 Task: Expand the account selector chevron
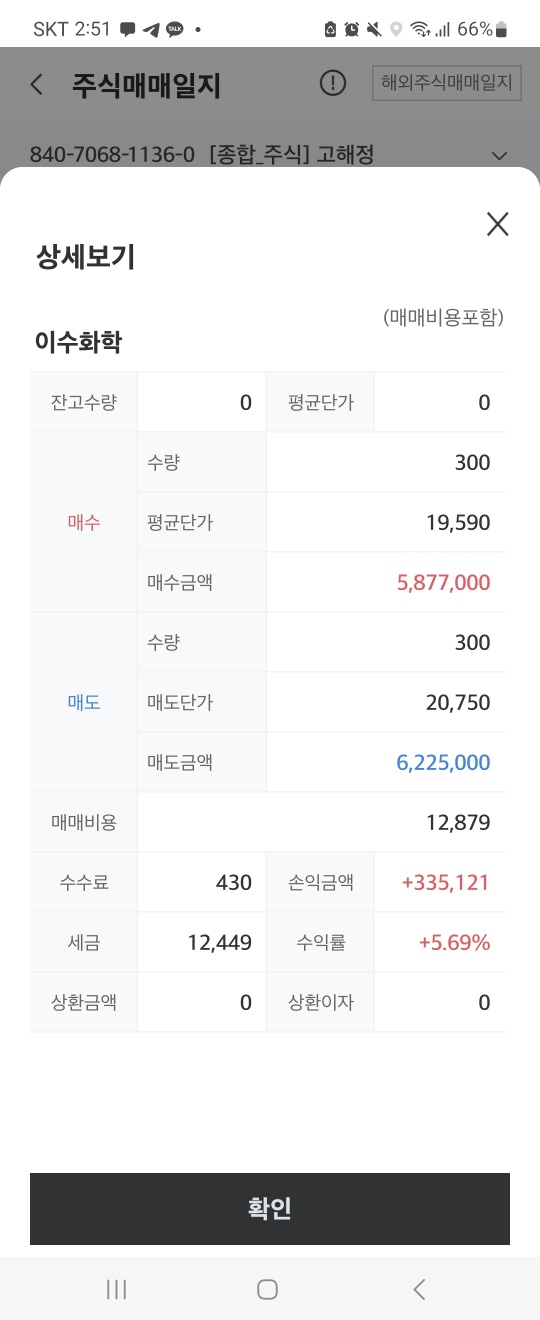click(500, 155)
